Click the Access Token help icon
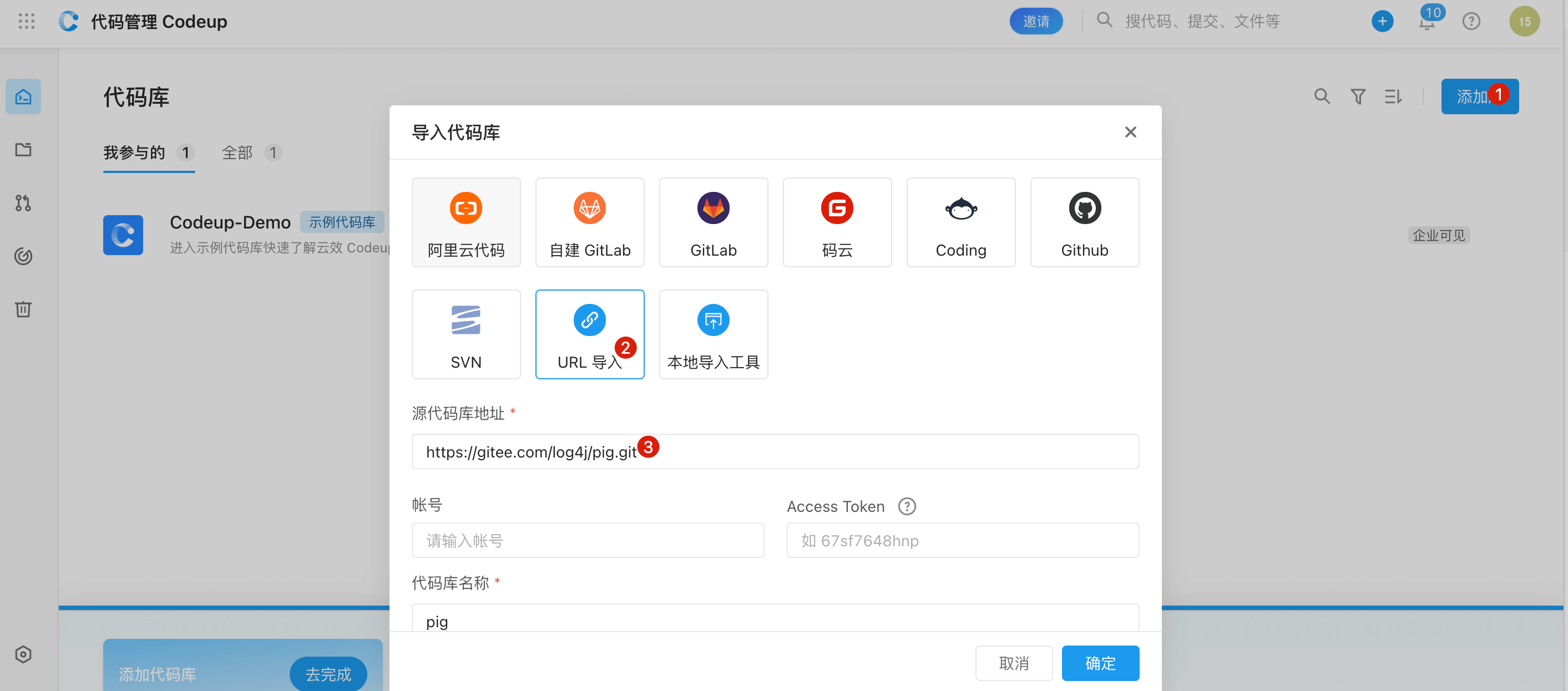This screenshot has height=691, width=1568. 907,506
